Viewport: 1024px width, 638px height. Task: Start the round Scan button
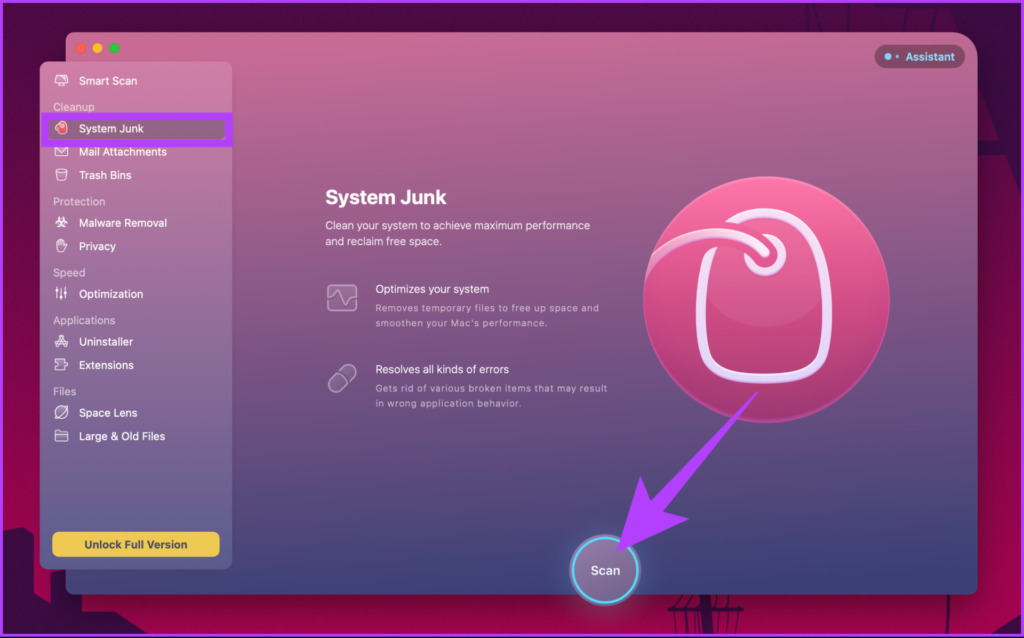[605, 570]
